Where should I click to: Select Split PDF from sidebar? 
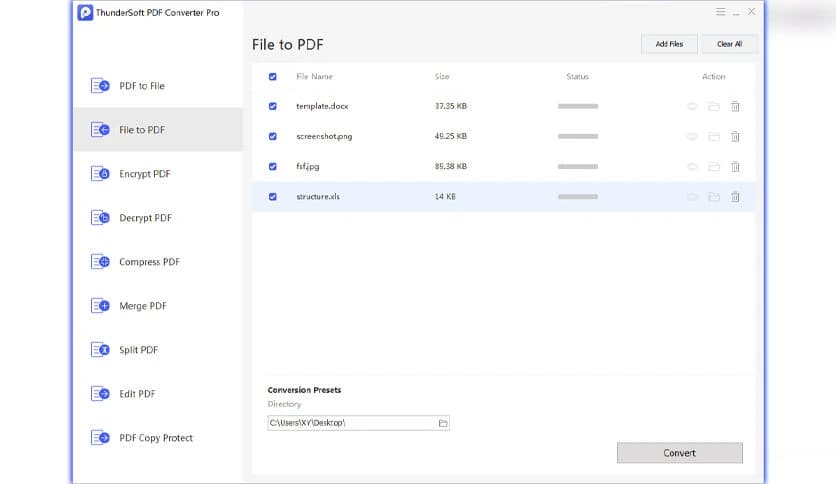pyautogui.click(x=158, y=350)
